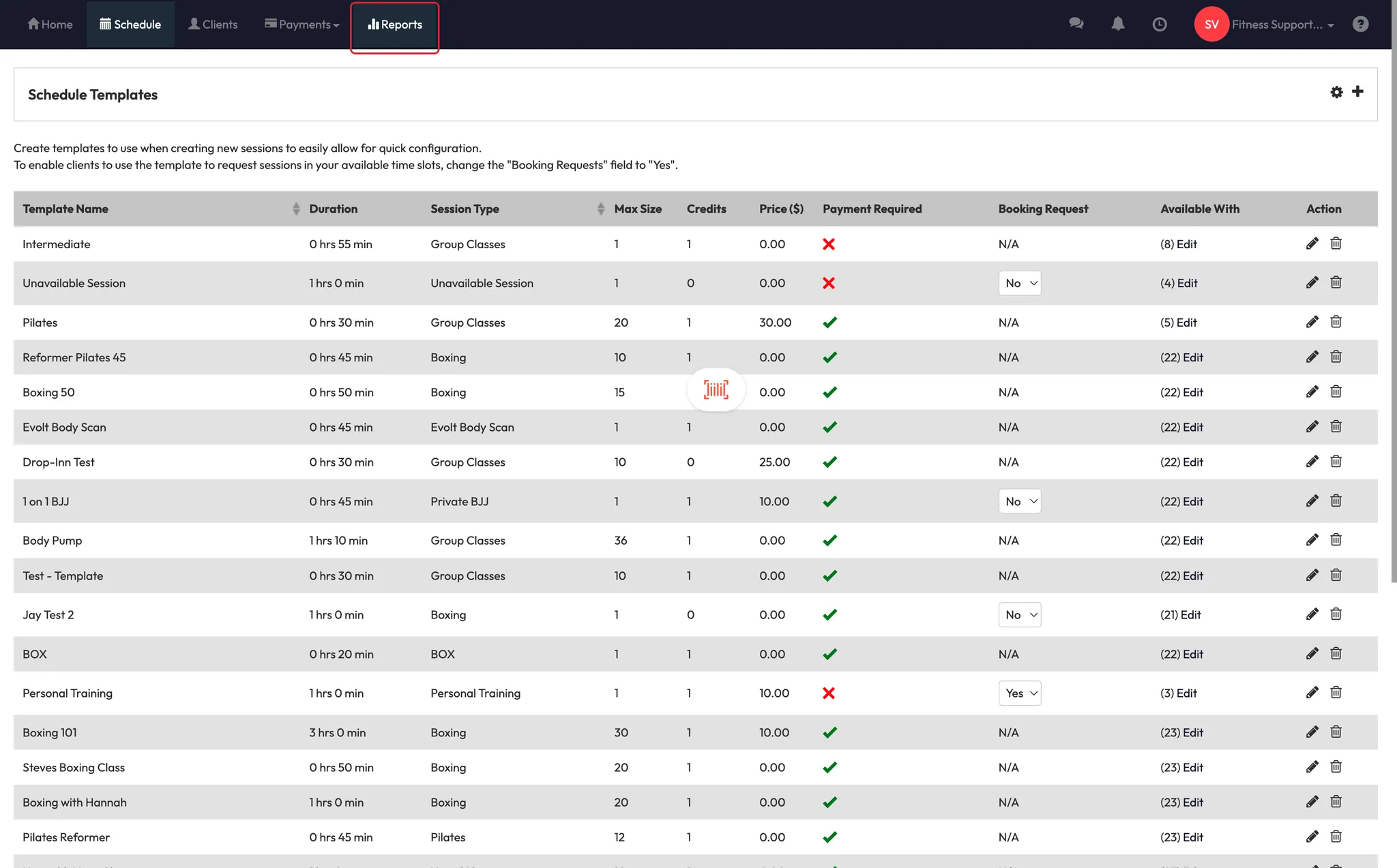Open the chat messages icon
1397x868 pixels.
click(x=1076, y=24)
